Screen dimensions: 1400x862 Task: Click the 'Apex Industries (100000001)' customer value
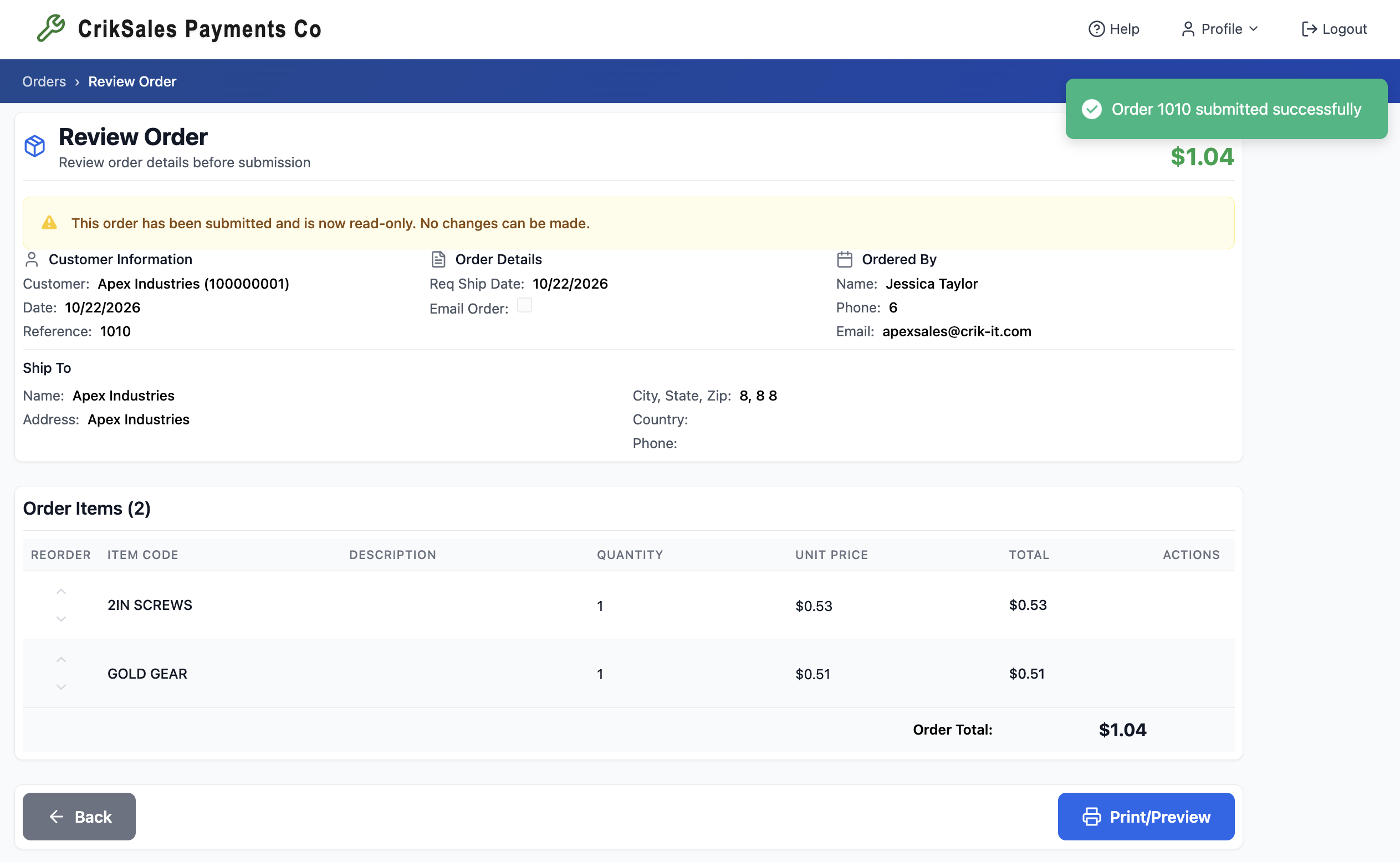pos(194,283)
